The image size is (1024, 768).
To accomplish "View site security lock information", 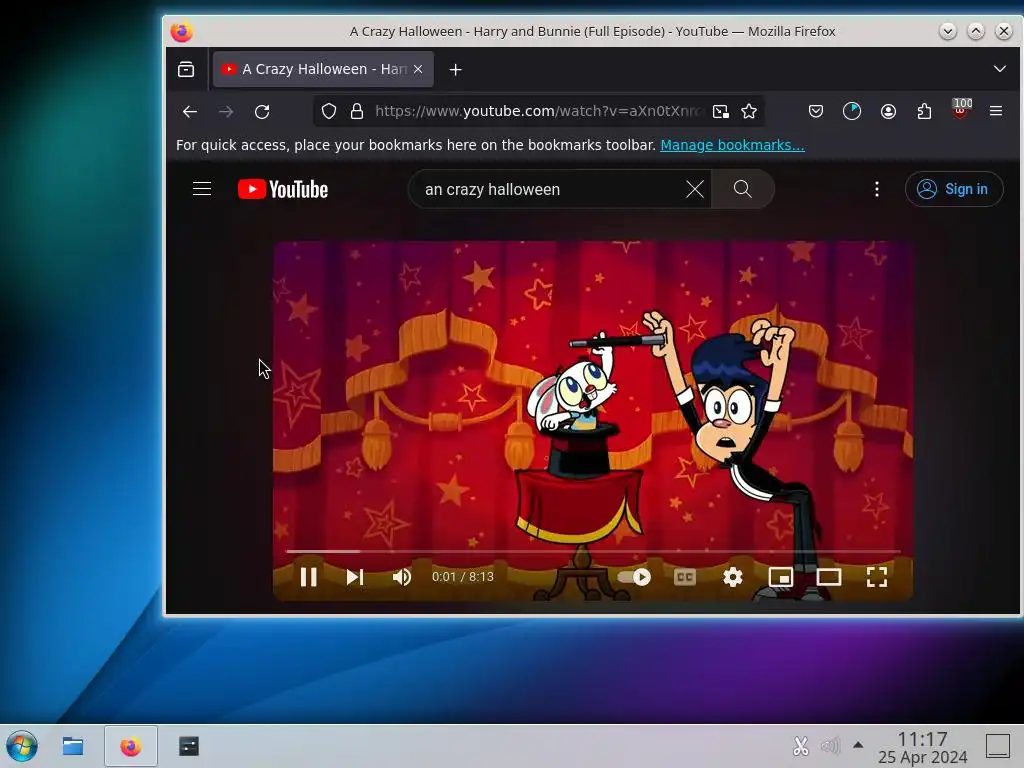I will (357, 112).
